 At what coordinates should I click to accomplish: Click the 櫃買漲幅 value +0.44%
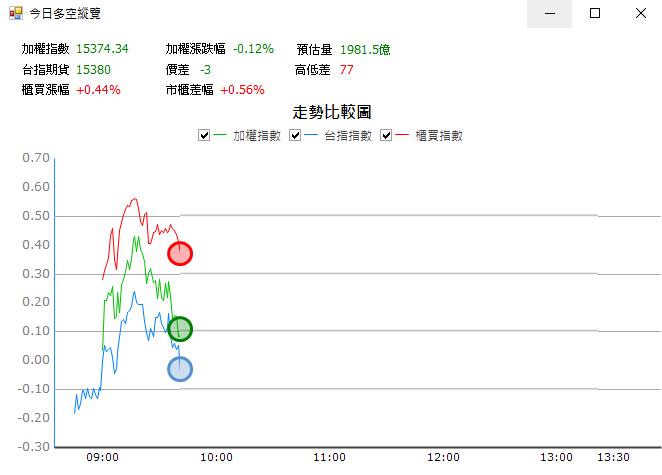point(98,90)
